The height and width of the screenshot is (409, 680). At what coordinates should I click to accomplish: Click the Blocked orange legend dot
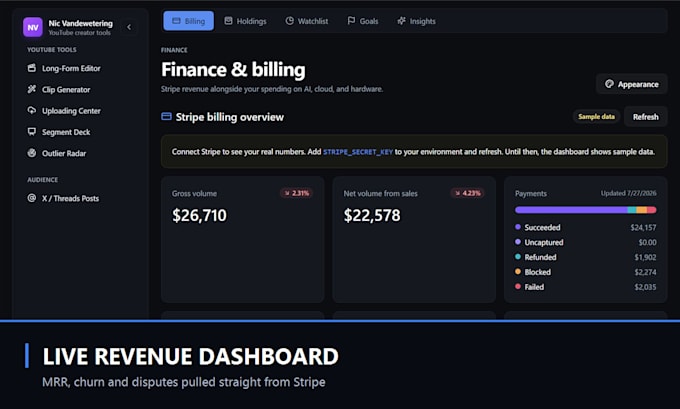[517, 272]
